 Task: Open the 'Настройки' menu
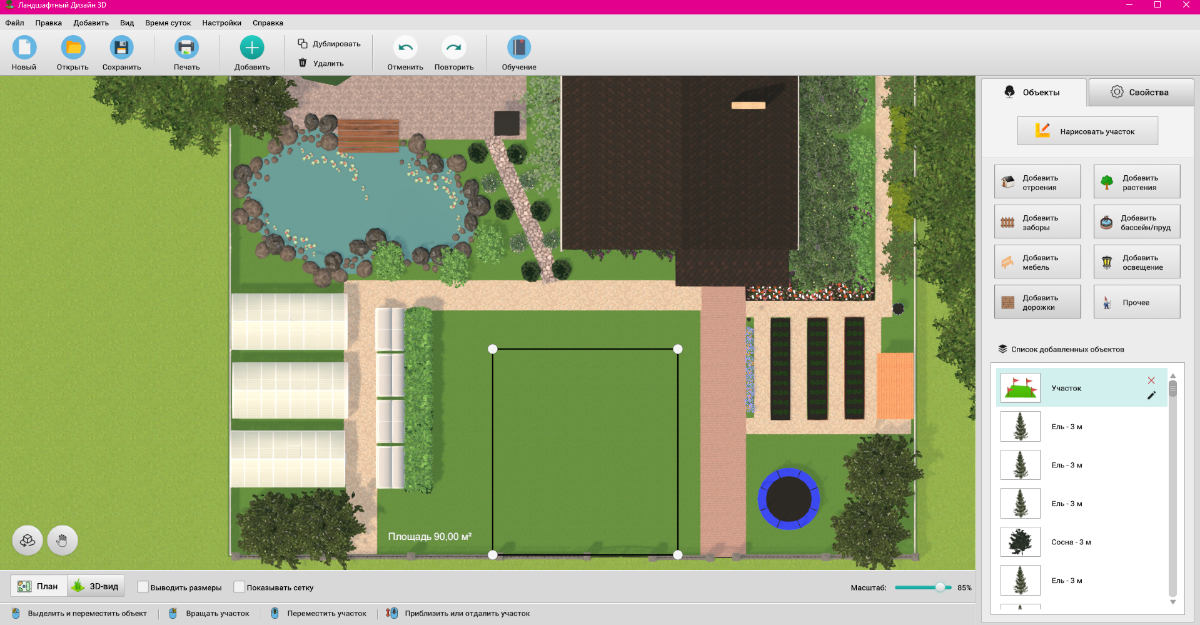tap(221, 22)
